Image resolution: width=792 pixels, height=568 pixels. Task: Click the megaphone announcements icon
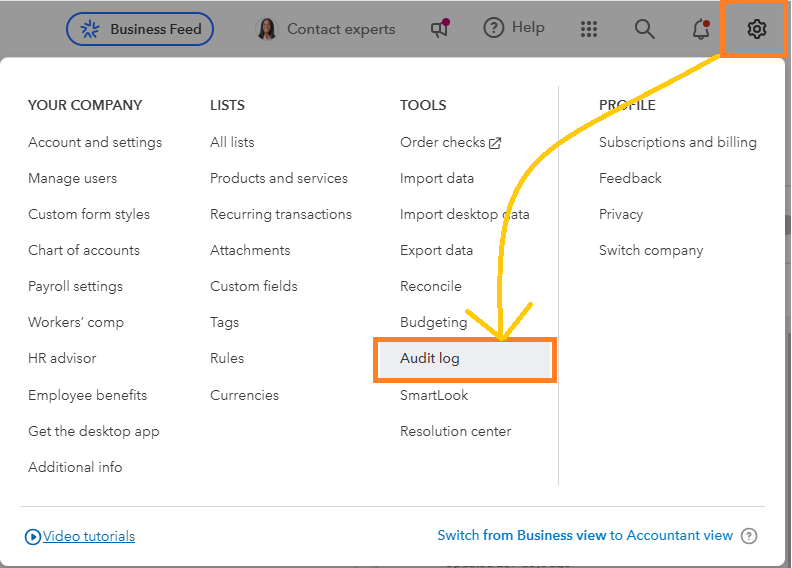pyautogui.click(x=440, y=29)
